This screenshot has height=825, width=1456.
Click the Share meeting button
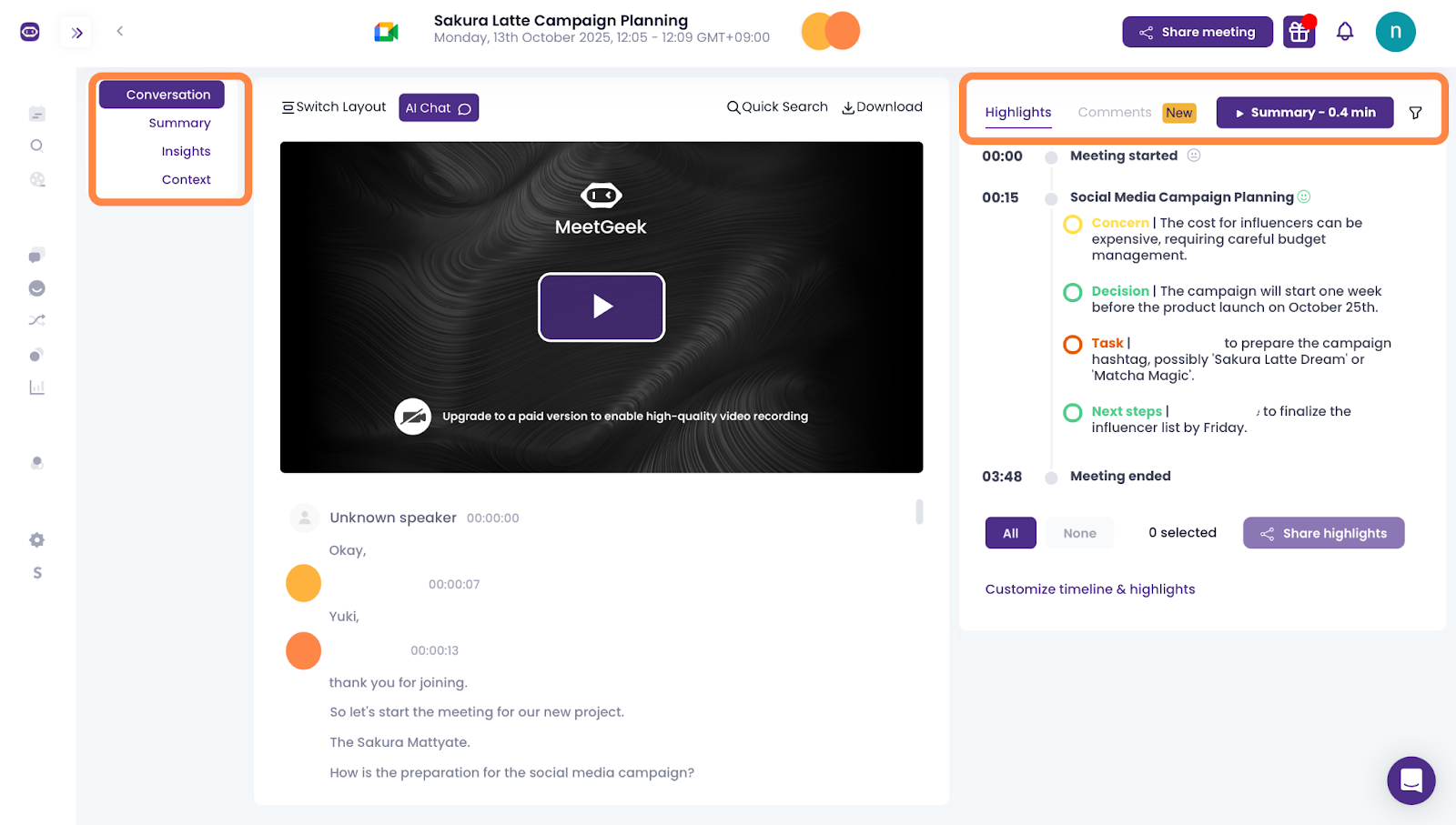coord(1197,32)
